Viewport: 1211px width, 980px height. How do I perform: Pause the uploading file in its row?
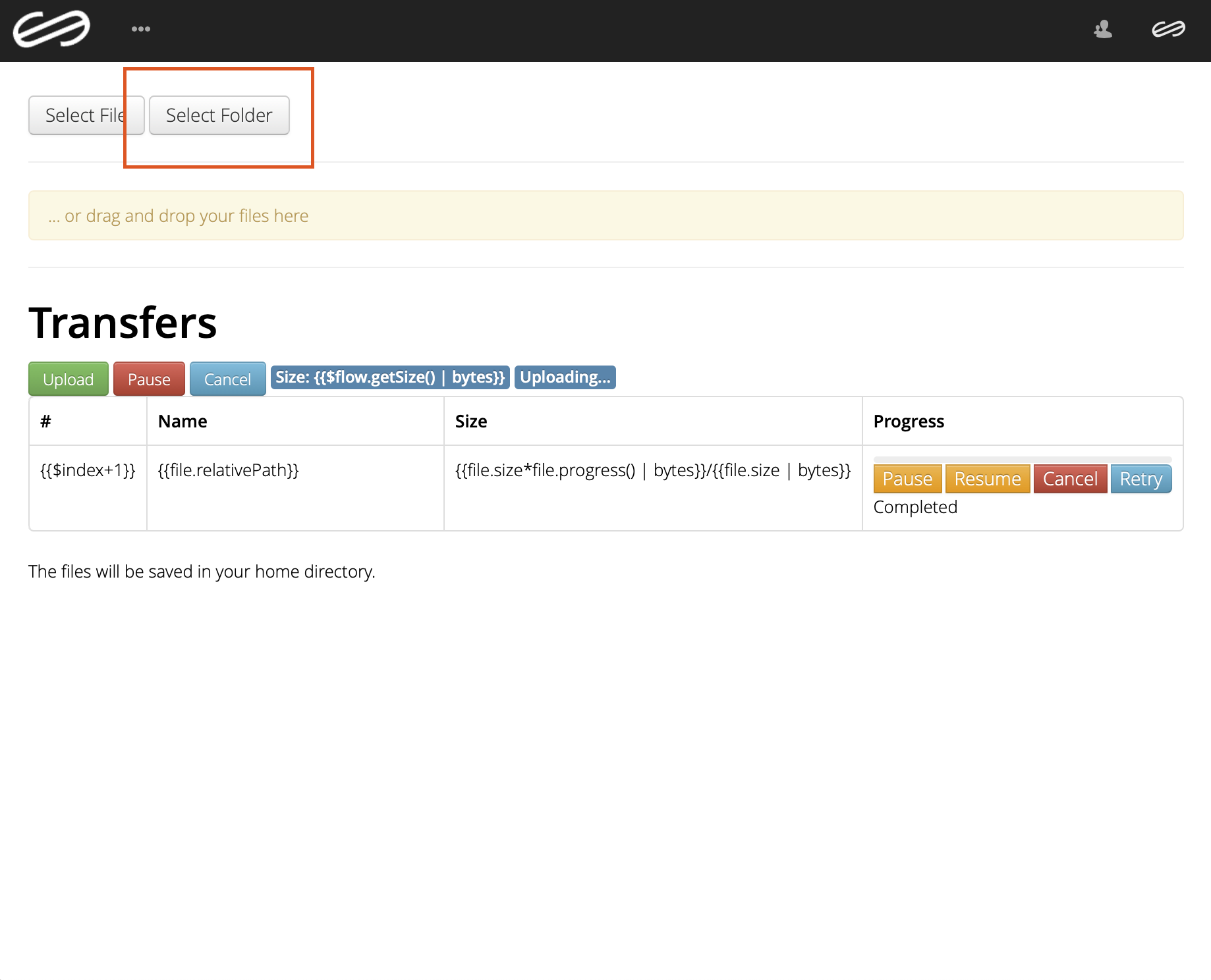907,479
